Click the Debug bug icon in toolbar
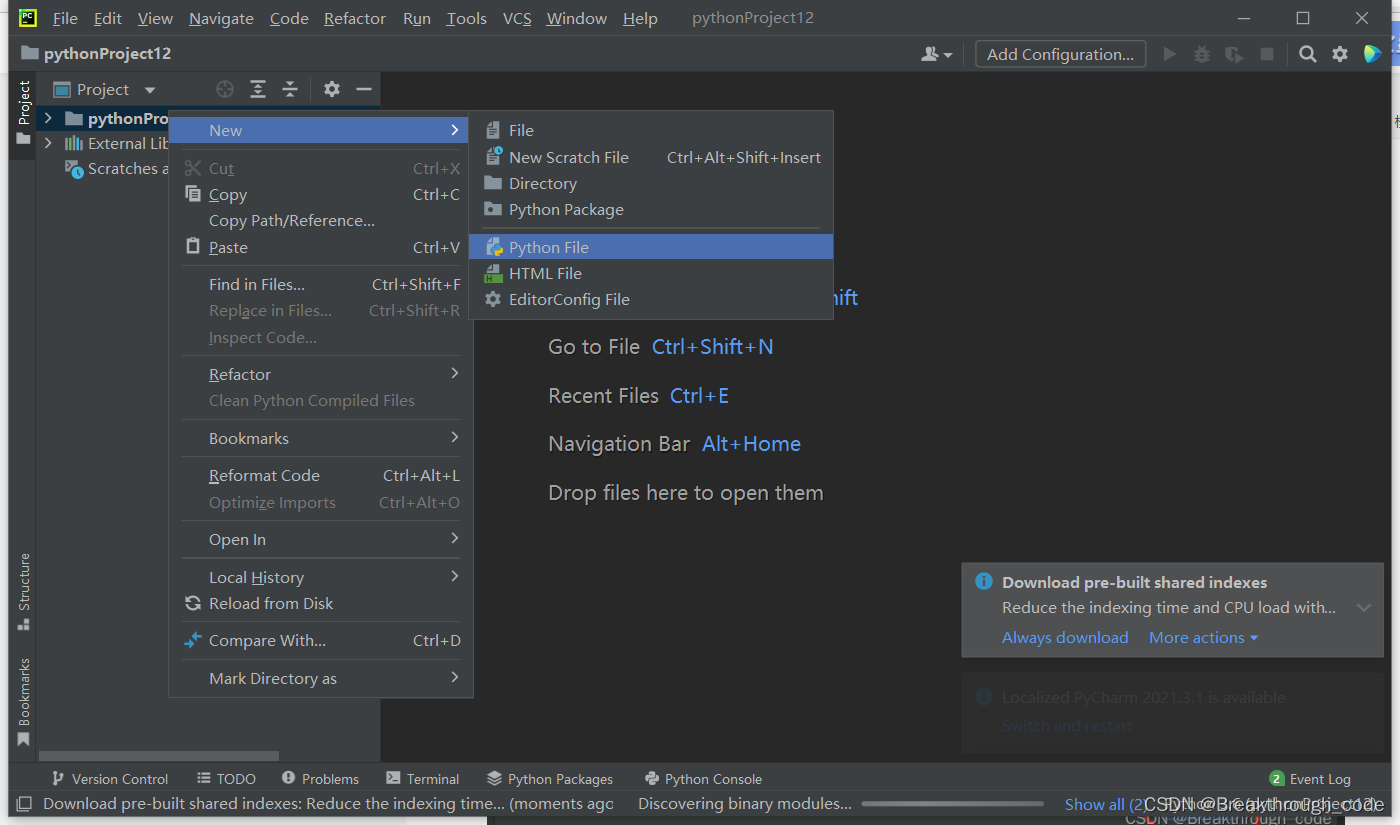The height and width of the screenshot is (825, 1400). click(1202, 54)
